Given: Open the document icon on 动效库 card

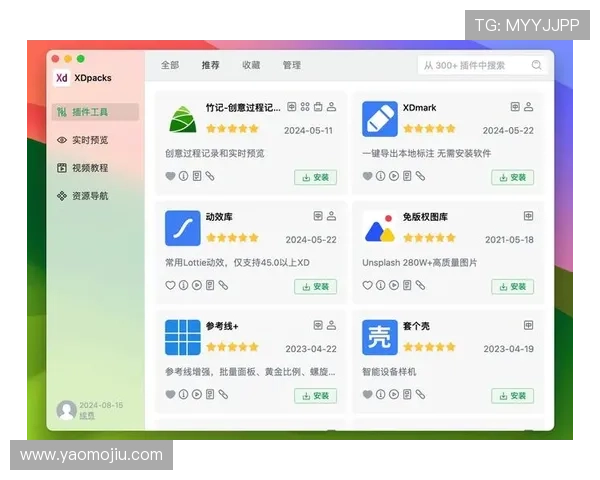Looking at the screenshot, I should [210, 285].
